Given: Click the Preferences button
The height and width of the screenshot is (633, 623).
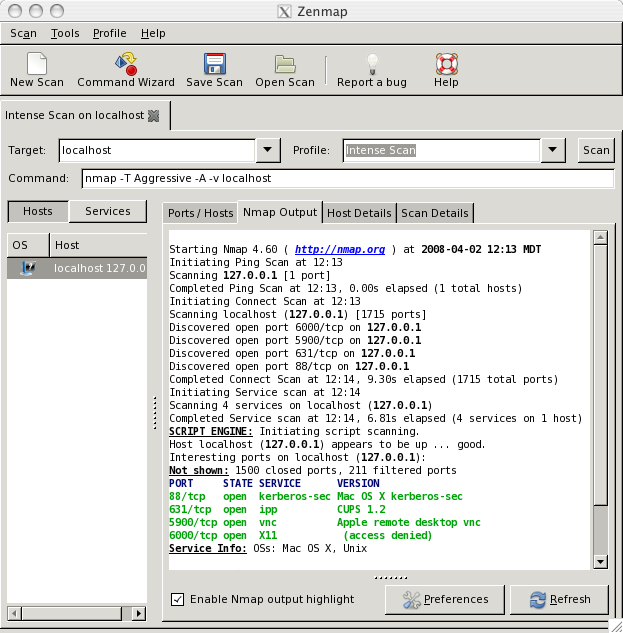Looking at the screenshot, I should [445, 599].
